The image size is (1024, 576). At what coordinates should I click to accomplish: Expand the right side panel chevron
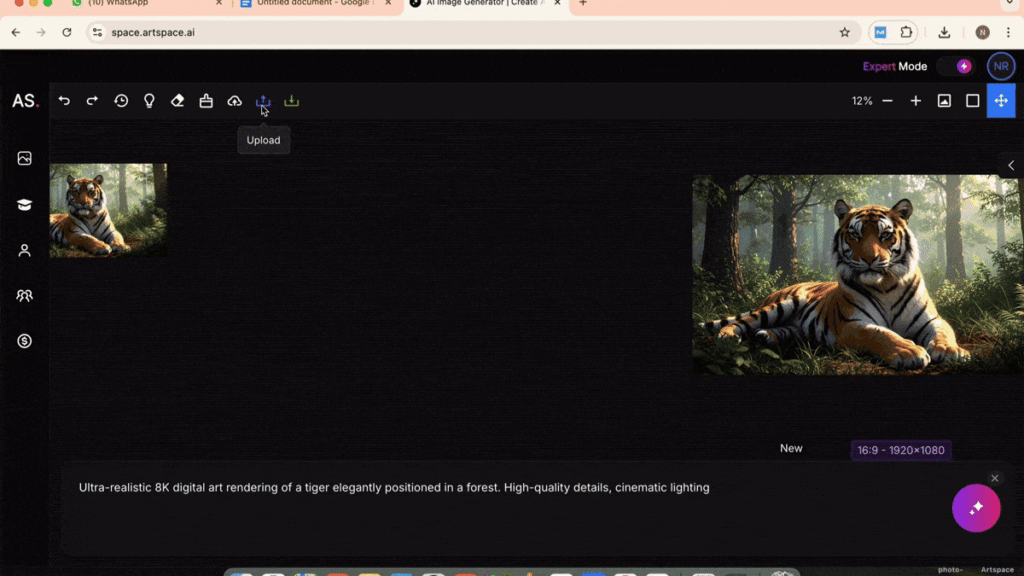click(x=1011, y=165)
